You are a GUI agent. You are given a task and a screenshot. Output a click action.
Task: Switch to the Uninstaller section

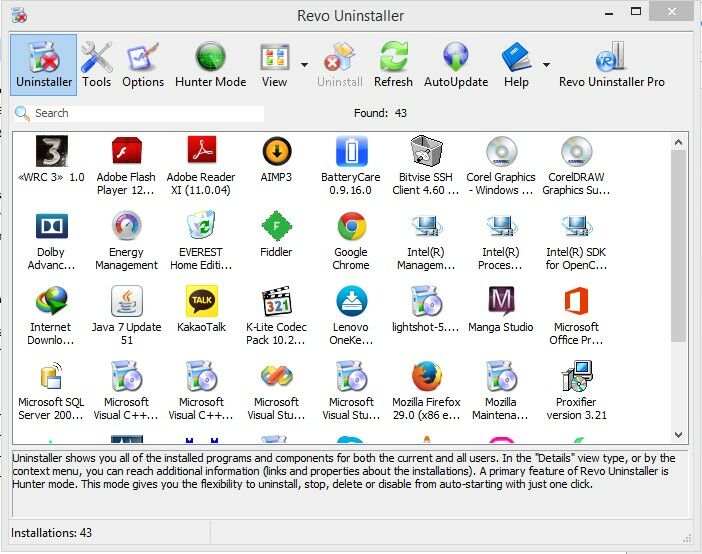[x=44, y=64]
